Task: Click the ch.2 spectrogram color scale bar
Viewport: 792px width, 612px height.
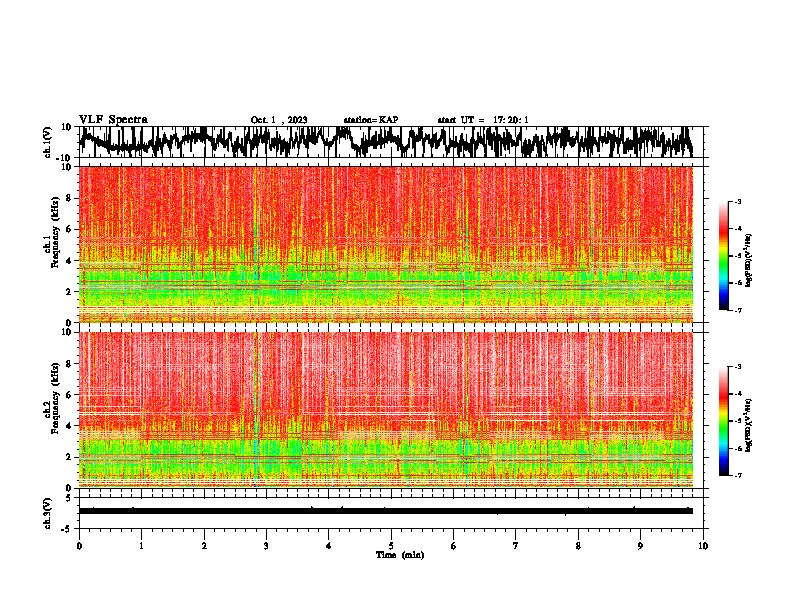Action: (x=723, y=421)
